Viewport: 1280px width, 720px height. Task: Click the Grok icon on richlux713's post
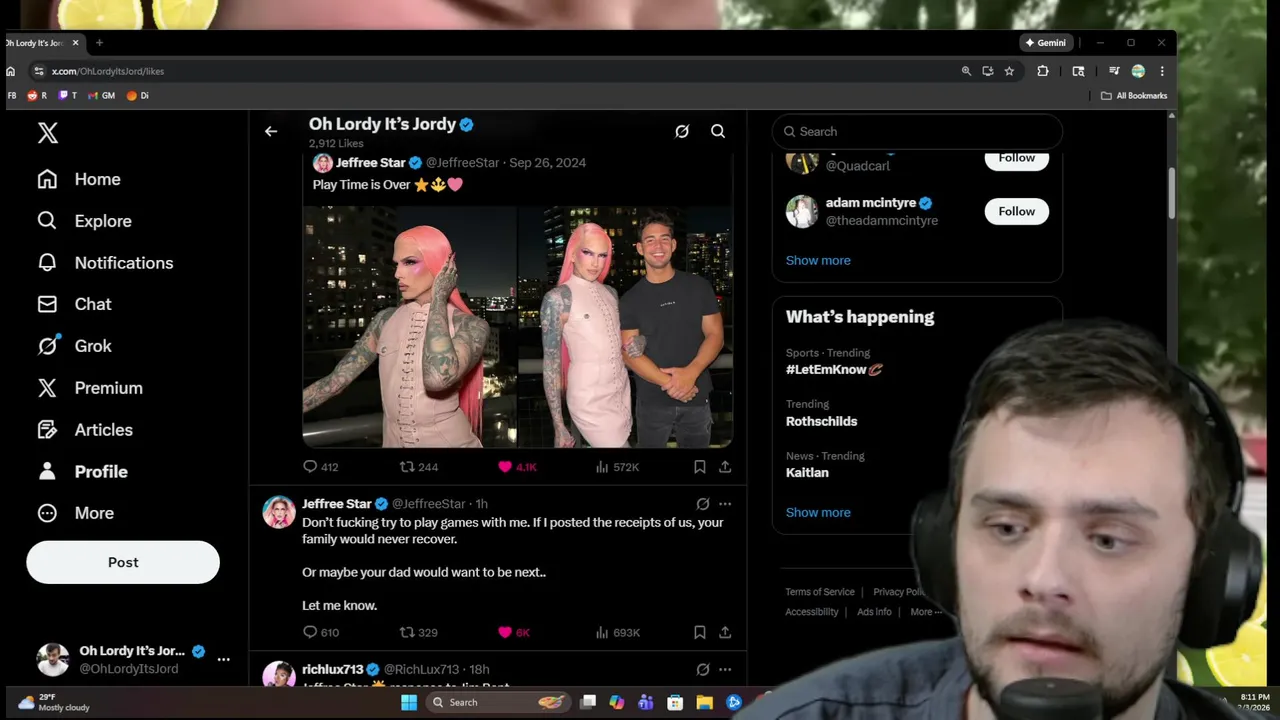(x=703, y=669)
